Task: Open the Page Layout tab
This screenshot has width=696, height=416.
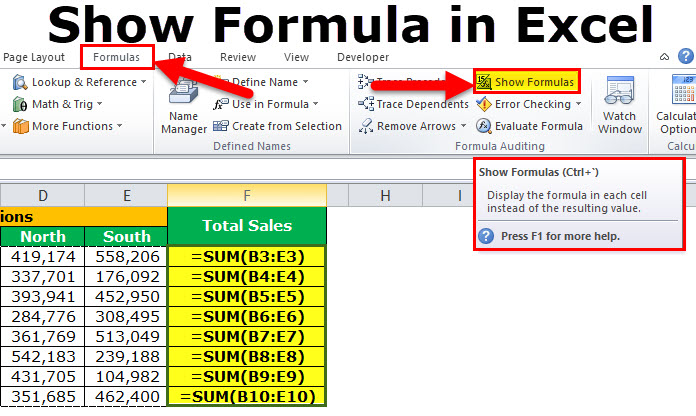Action: [x=34, y=57]
